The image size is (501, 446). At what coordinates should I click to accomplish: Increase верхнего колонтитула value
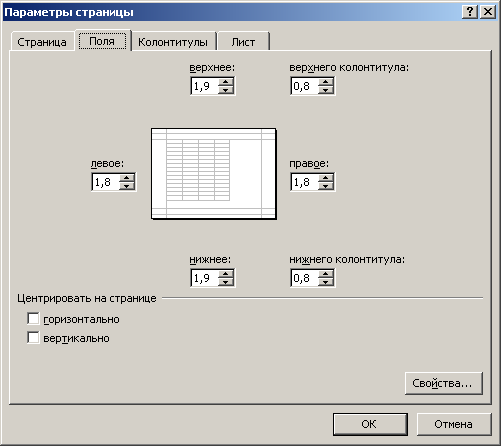326,82
